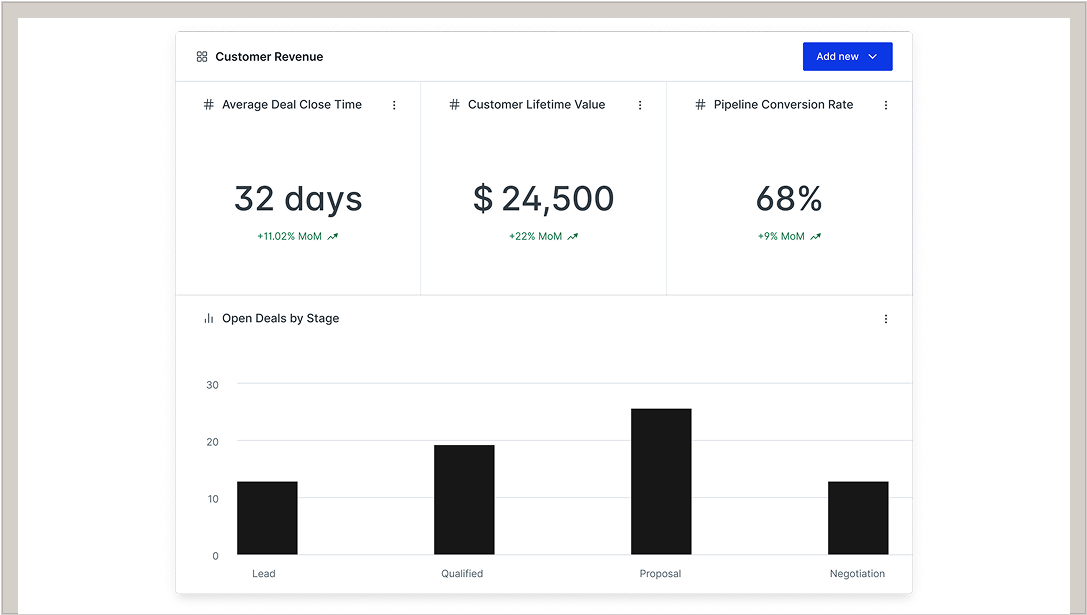Click the trend arrow icon next to +11.02% MoM
The height and width of the screenshot is (615, 1087).
[333, 237]
